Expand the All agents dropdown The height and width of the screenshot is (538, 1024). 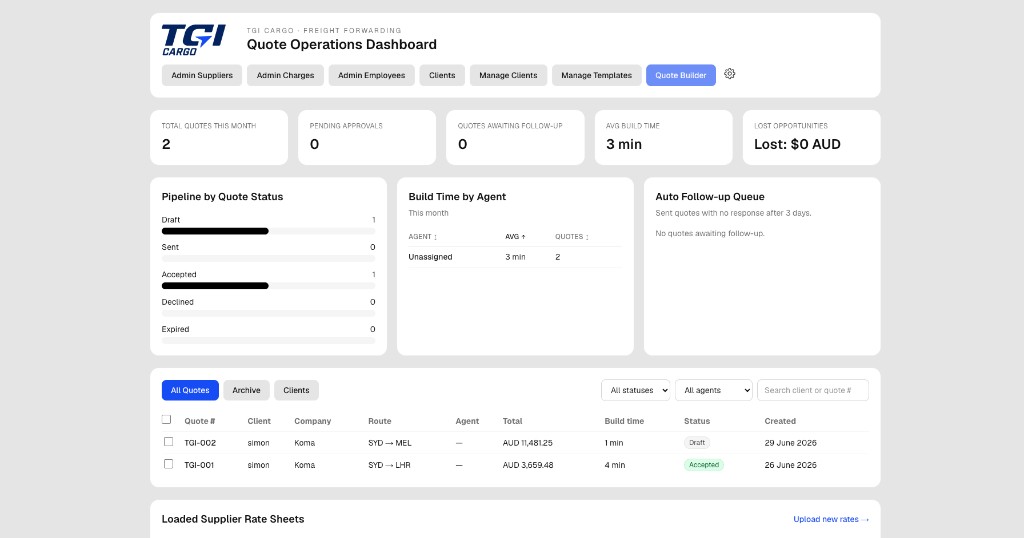[x=714, y=390]
